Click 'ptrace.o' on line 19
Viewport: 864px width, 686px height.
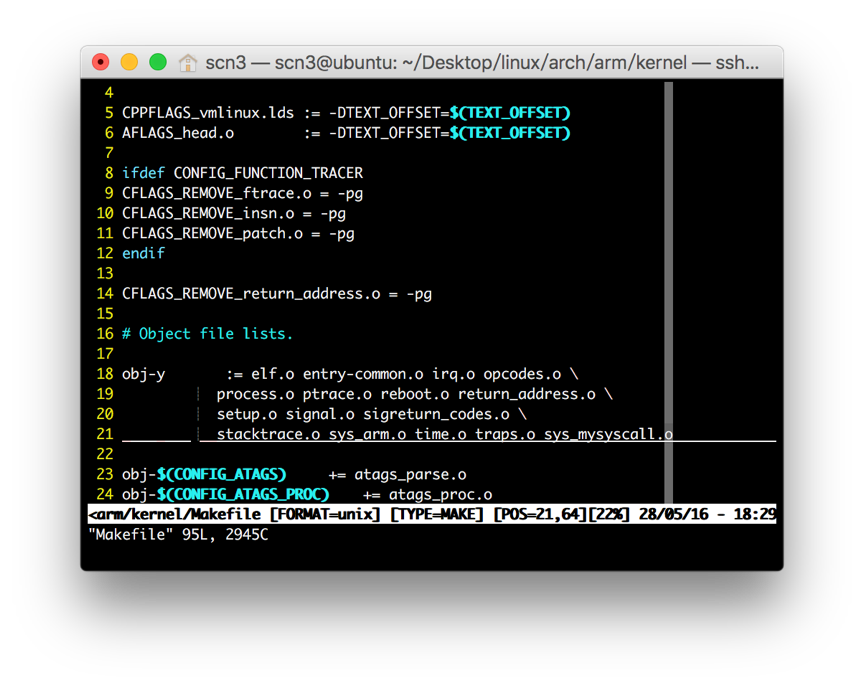point(337,394)
